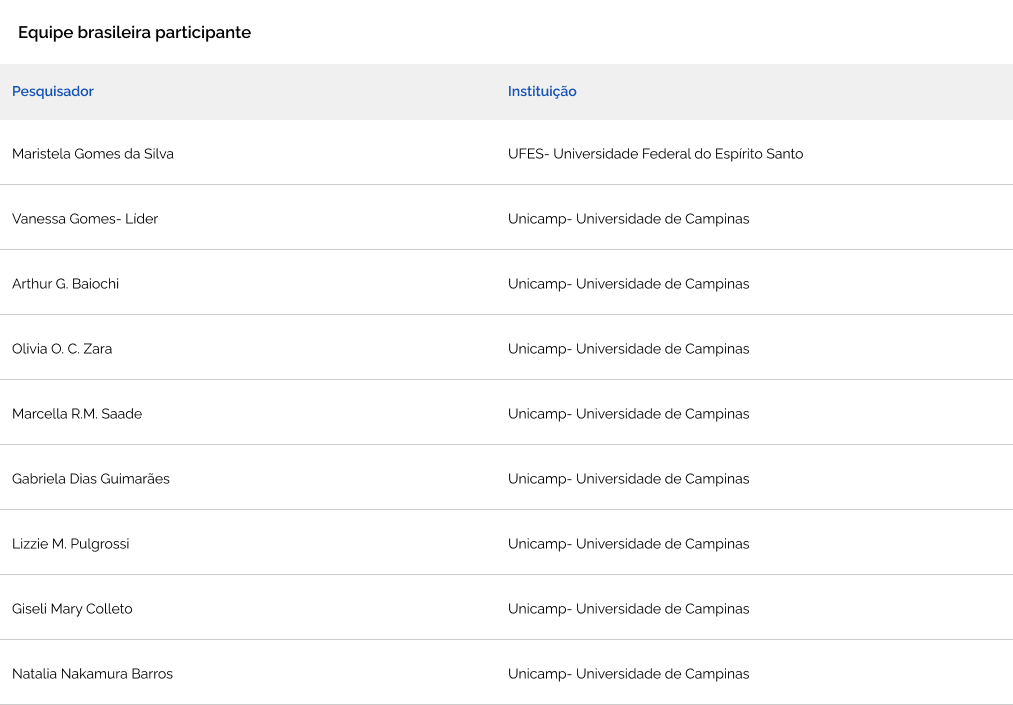Image resolution: width=1013 pixels, height=705 pixels.
Task: Click Unicamp institution beside Olivia Zara
Action: pos(628,349)
